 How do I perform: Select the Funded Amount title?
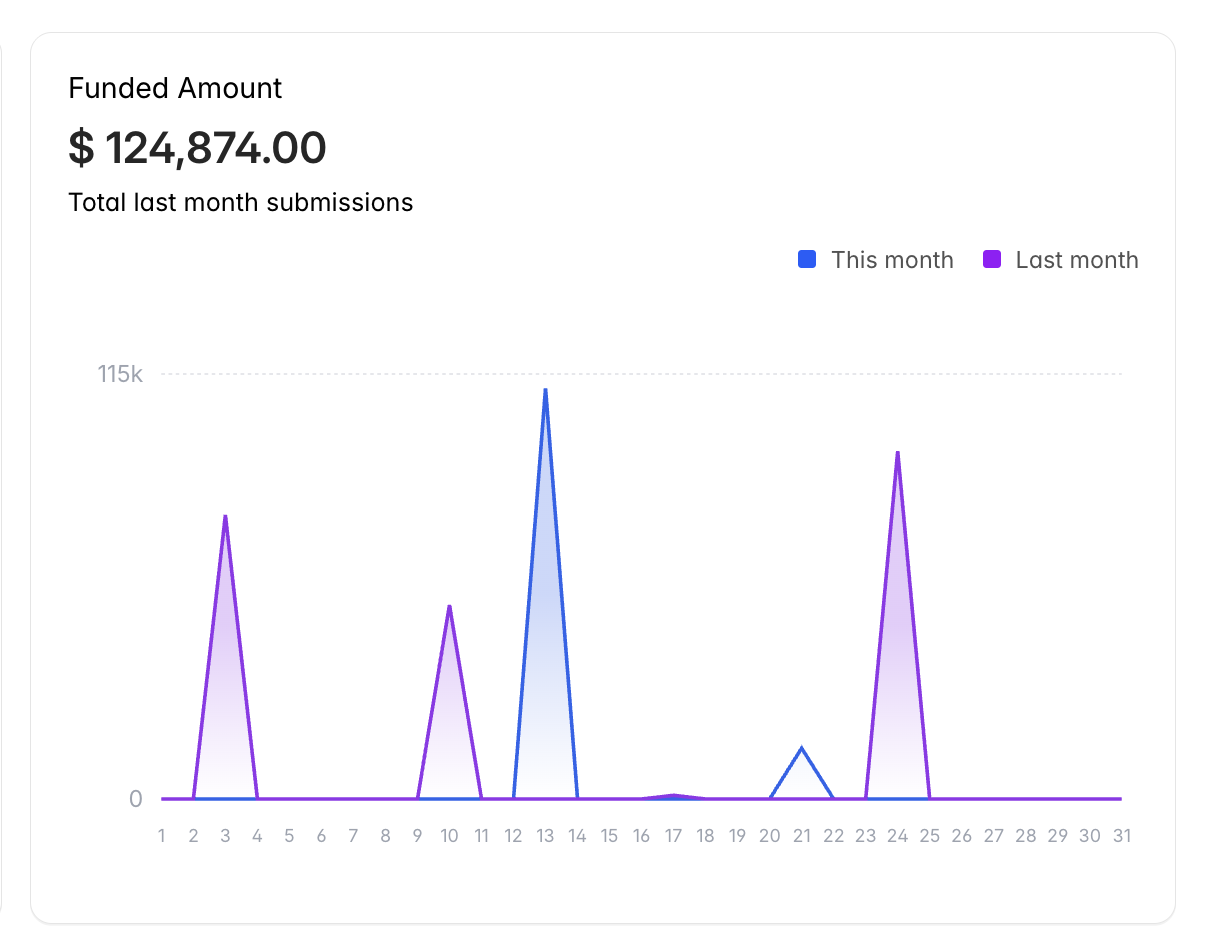pyautogui.click(x=175, y=89)
